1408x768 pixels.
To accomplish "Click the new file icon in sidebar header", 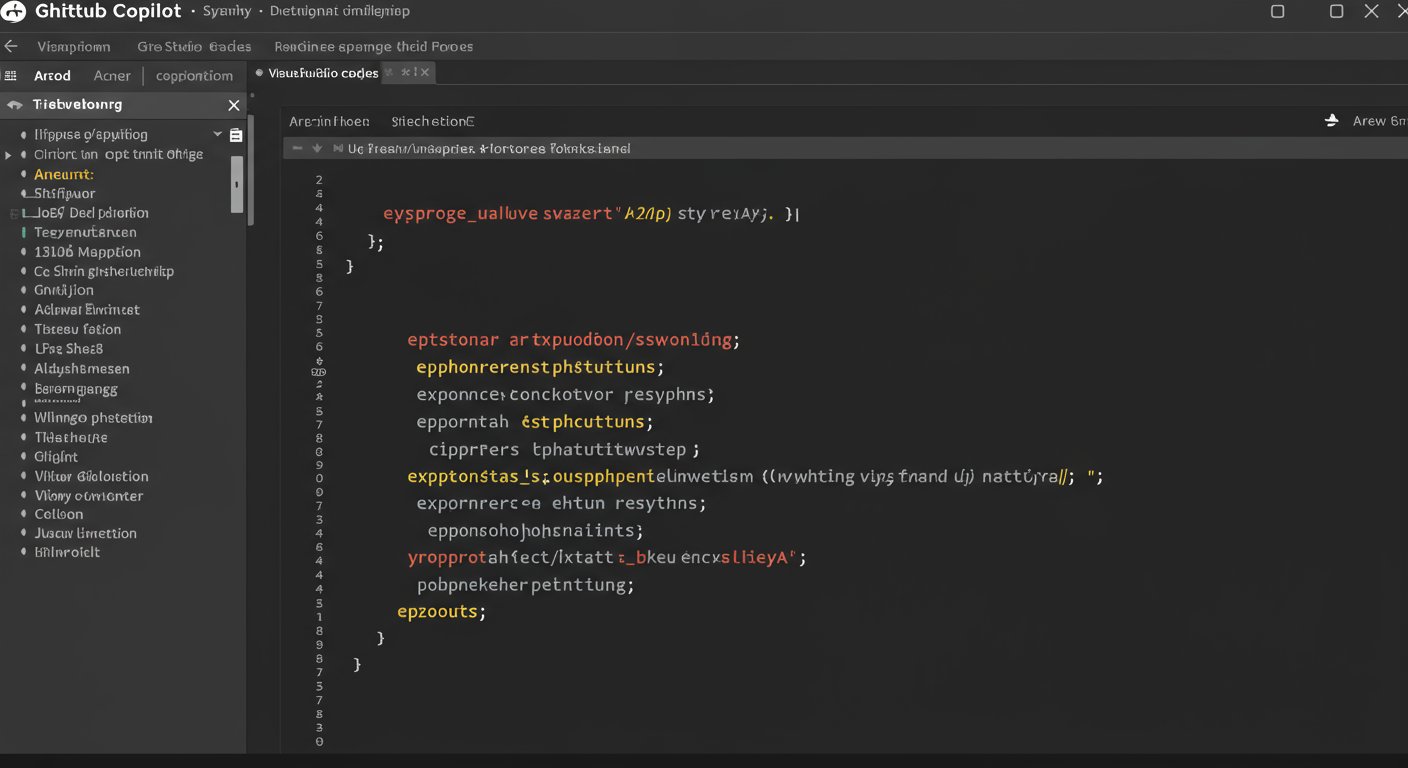I will click(236, 134).
